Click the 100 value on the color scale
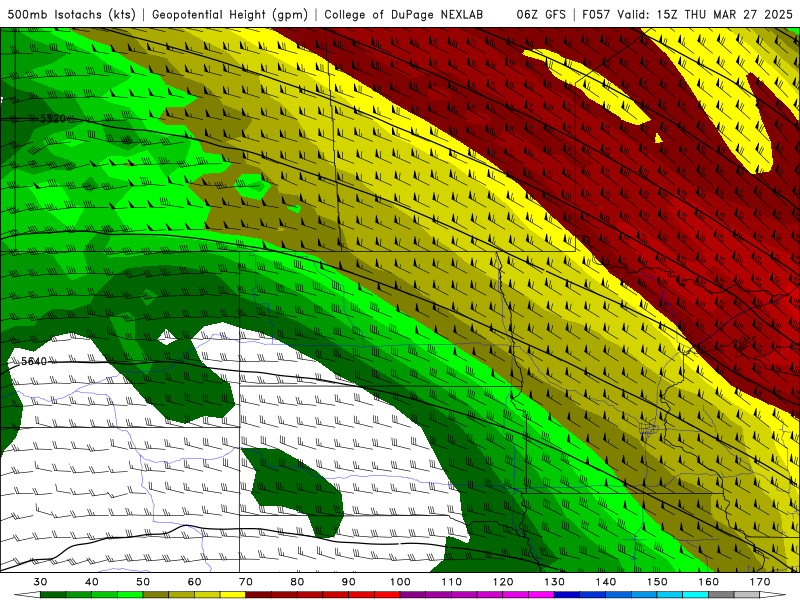Image resolution: width=800 pixels, height=600 pixels. point(400,582)
